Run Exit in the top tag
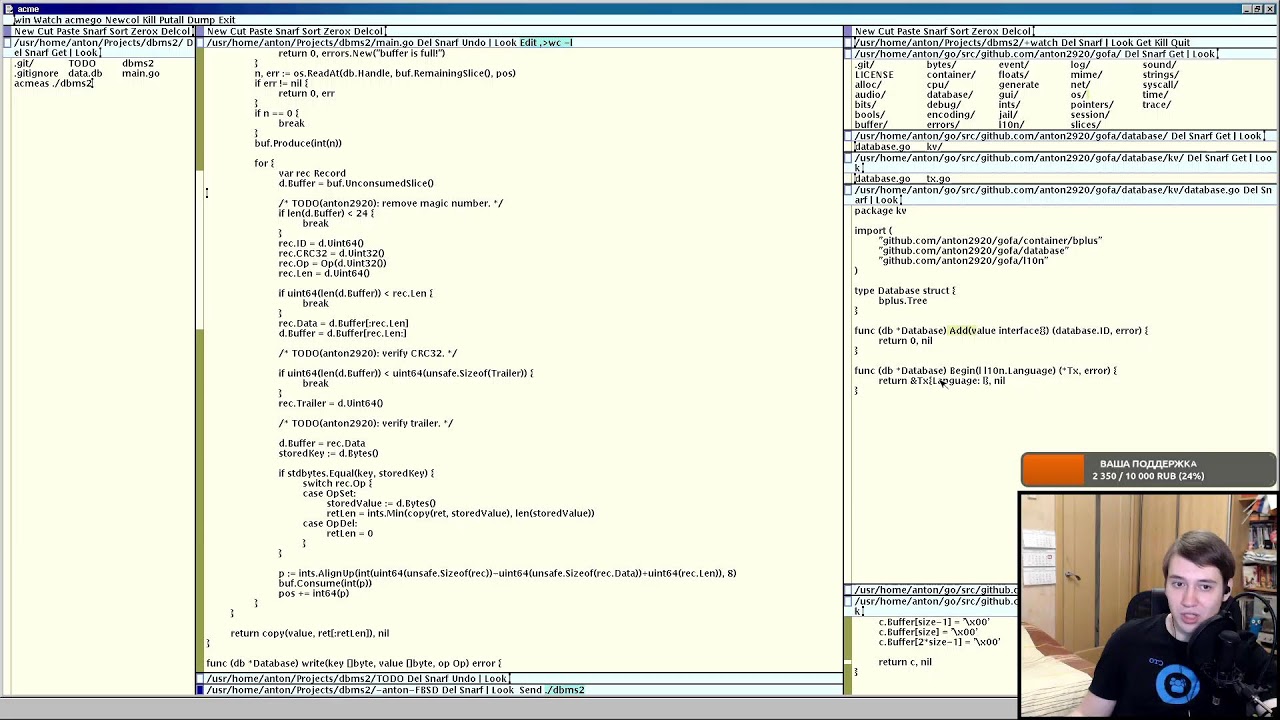Viewport: 1280px width, 720px height. pyautogui.click(x=227, y=20)
